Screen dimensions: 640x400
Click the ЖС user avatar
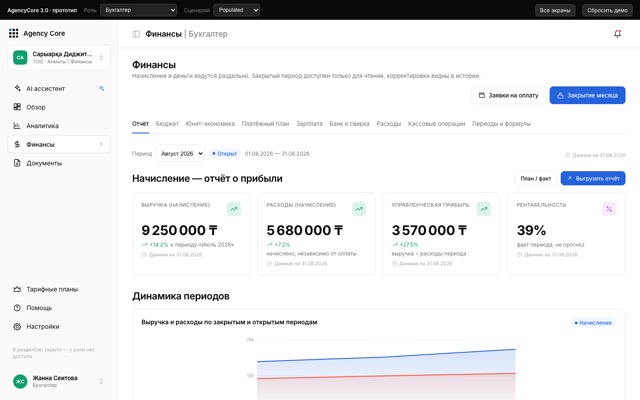coord(20,381)
